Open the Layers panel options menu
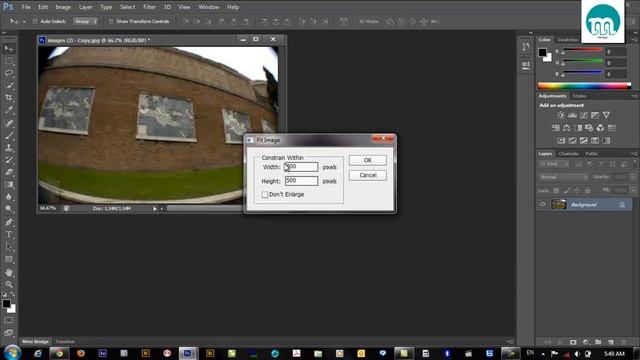The width and height of the screenshot is (640, 360). coord(635,153)
